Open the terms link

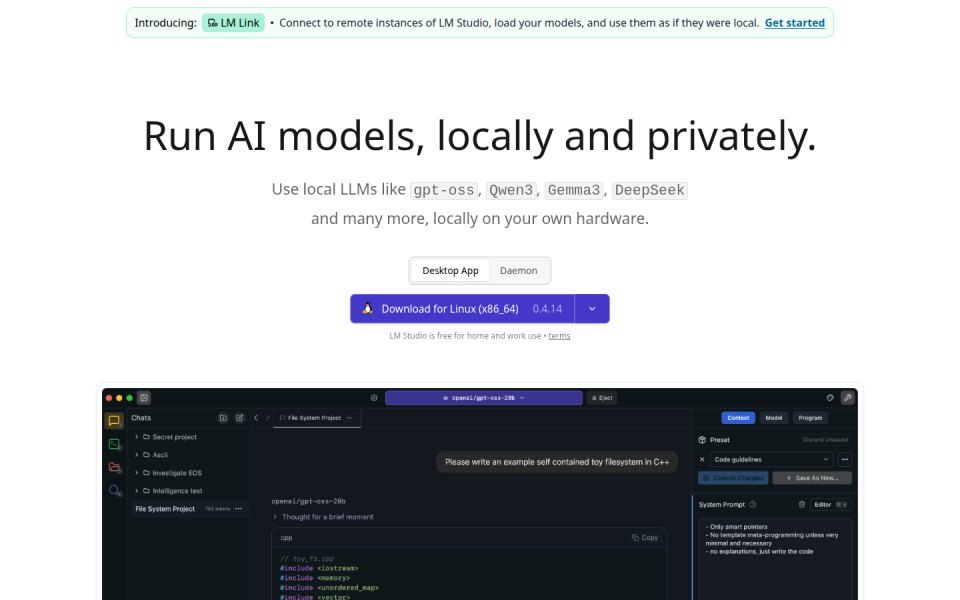click(559, 336)
